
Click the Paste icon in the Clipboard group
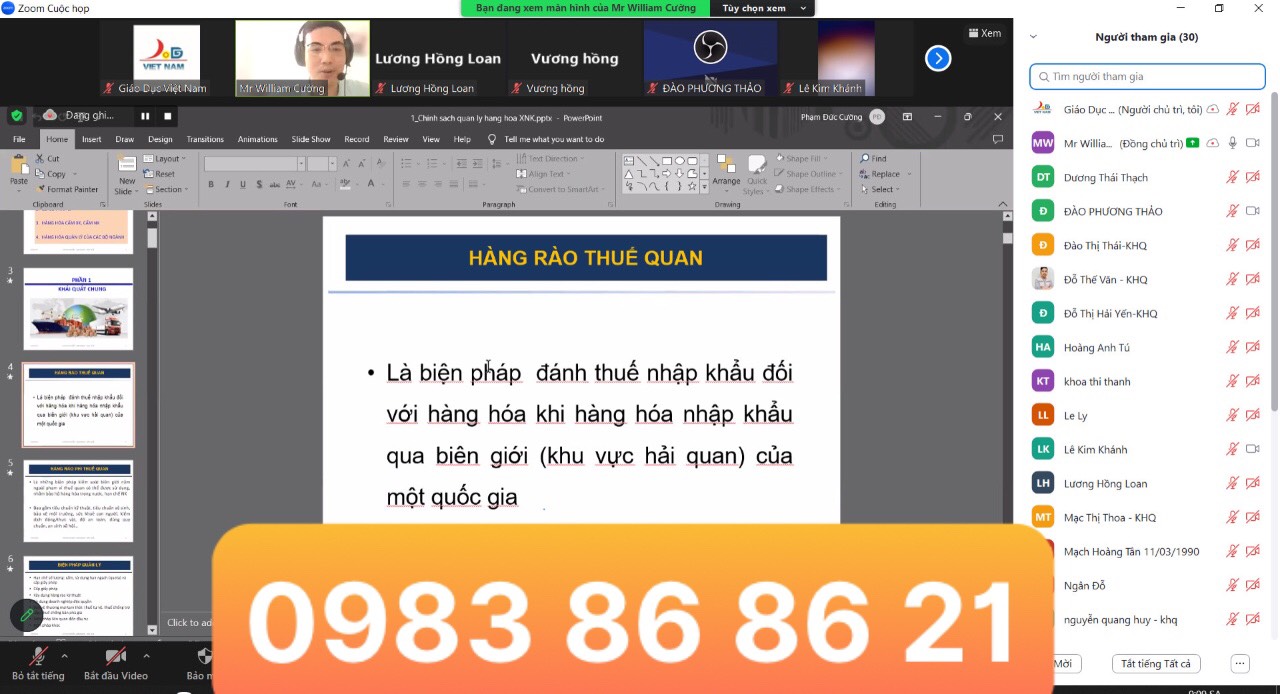pyautogui.click(x=19, y=169)
